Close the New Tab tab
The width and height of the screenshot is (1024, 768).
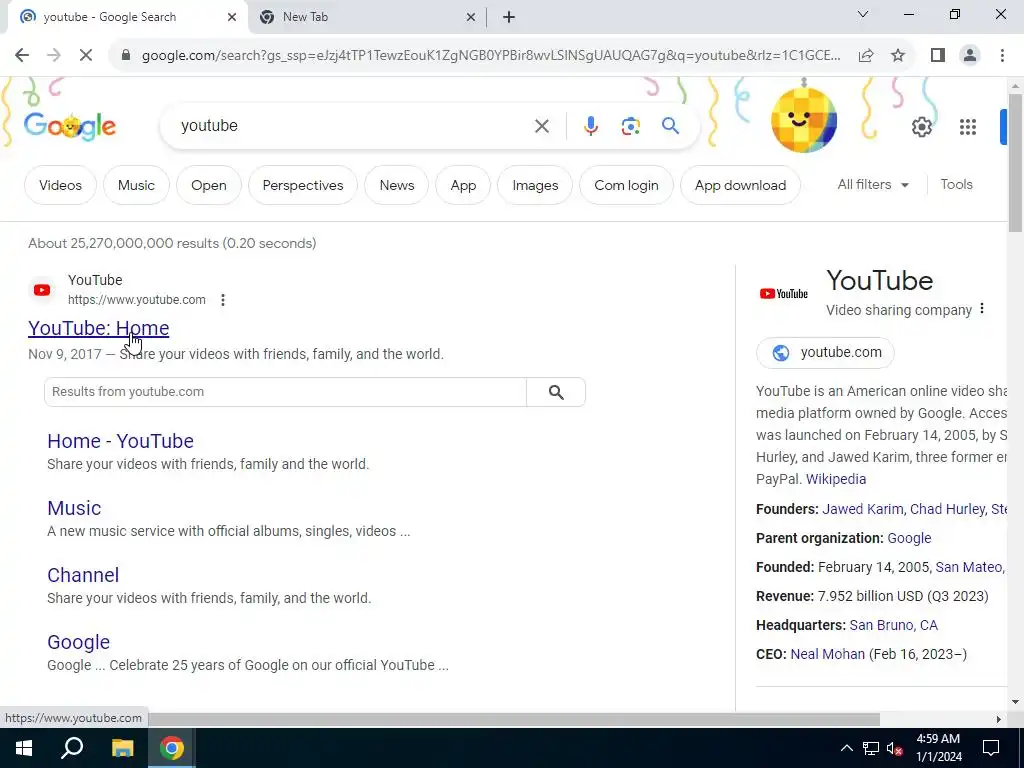(x=471, y=17)
